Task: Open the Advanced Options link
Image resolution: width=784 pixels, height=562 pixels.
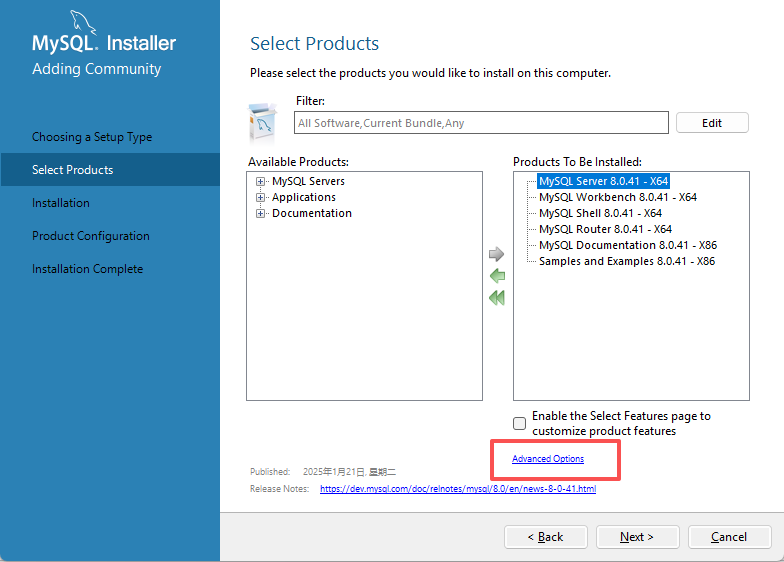Action: coord(548,459)
